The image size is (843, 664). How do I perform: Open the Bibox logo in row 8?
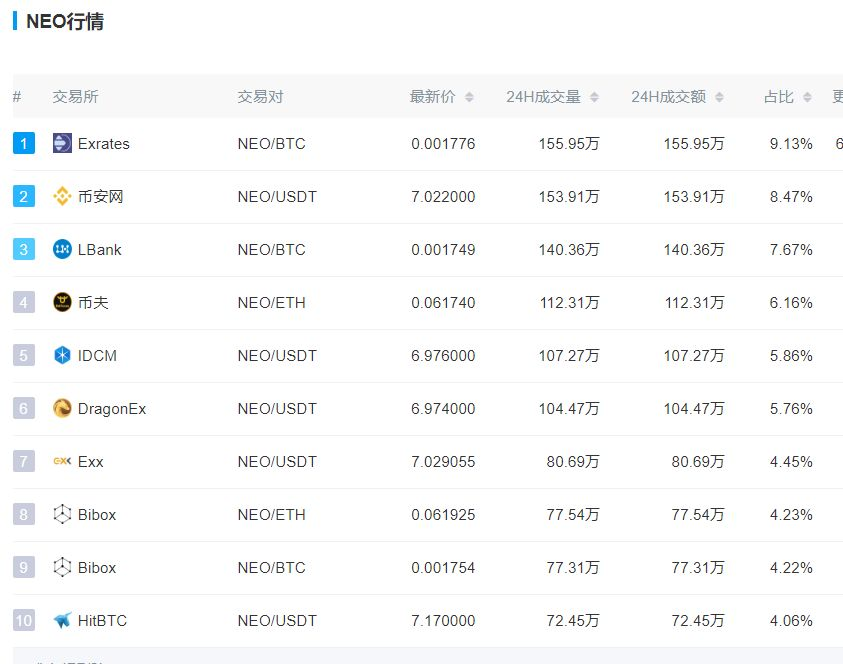pyautogui.click(x=62, y=514)
